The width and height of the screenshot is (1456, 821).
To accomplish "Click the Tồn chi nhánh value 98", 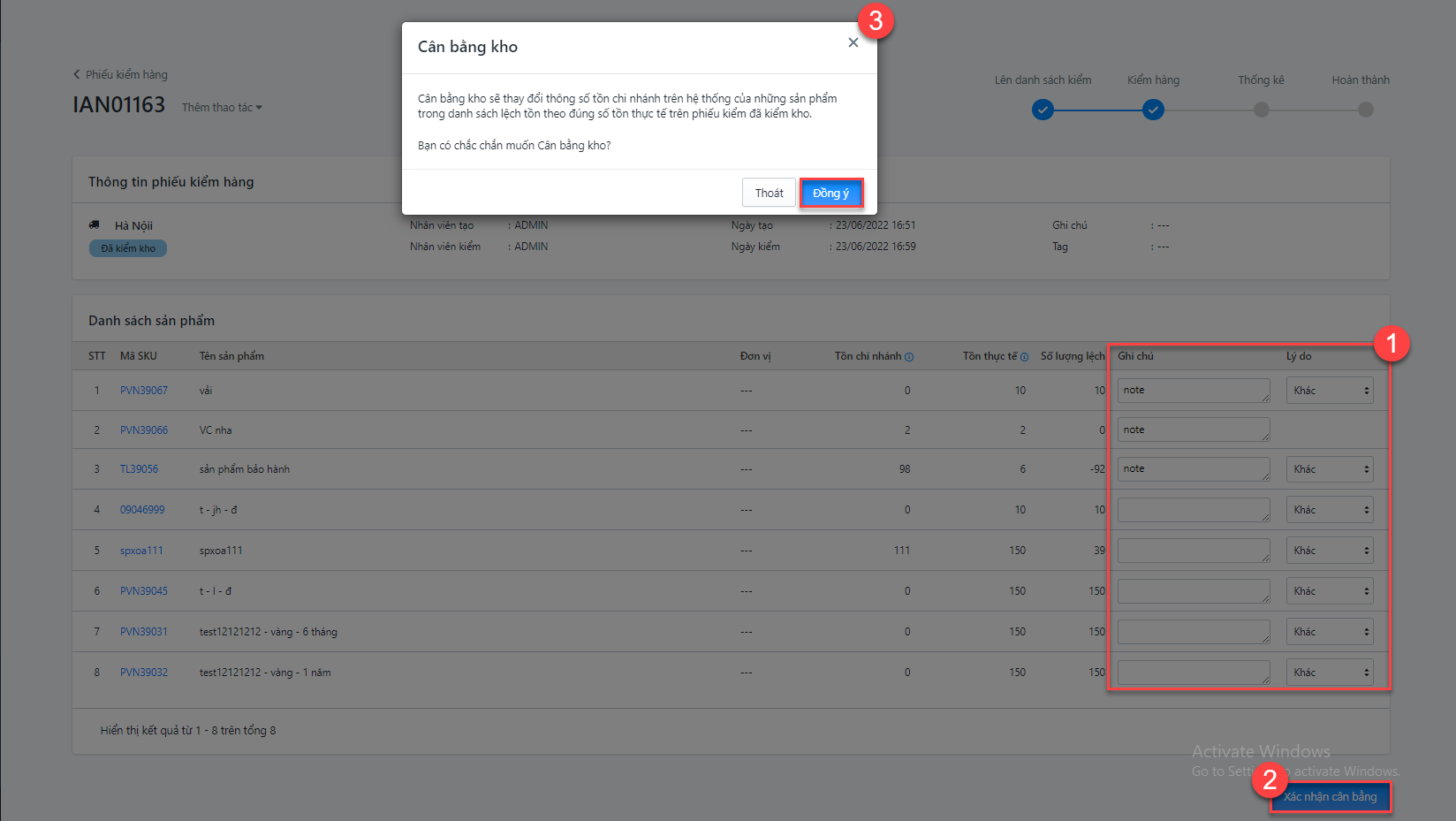I will 905,469.
